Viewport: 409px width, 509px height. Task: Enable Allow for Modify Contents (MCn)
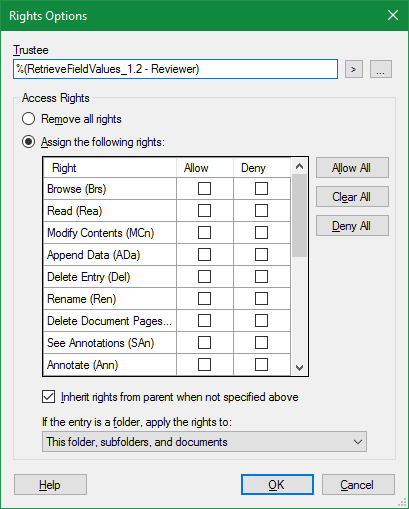pyautogui.click(x=204, y=233)
